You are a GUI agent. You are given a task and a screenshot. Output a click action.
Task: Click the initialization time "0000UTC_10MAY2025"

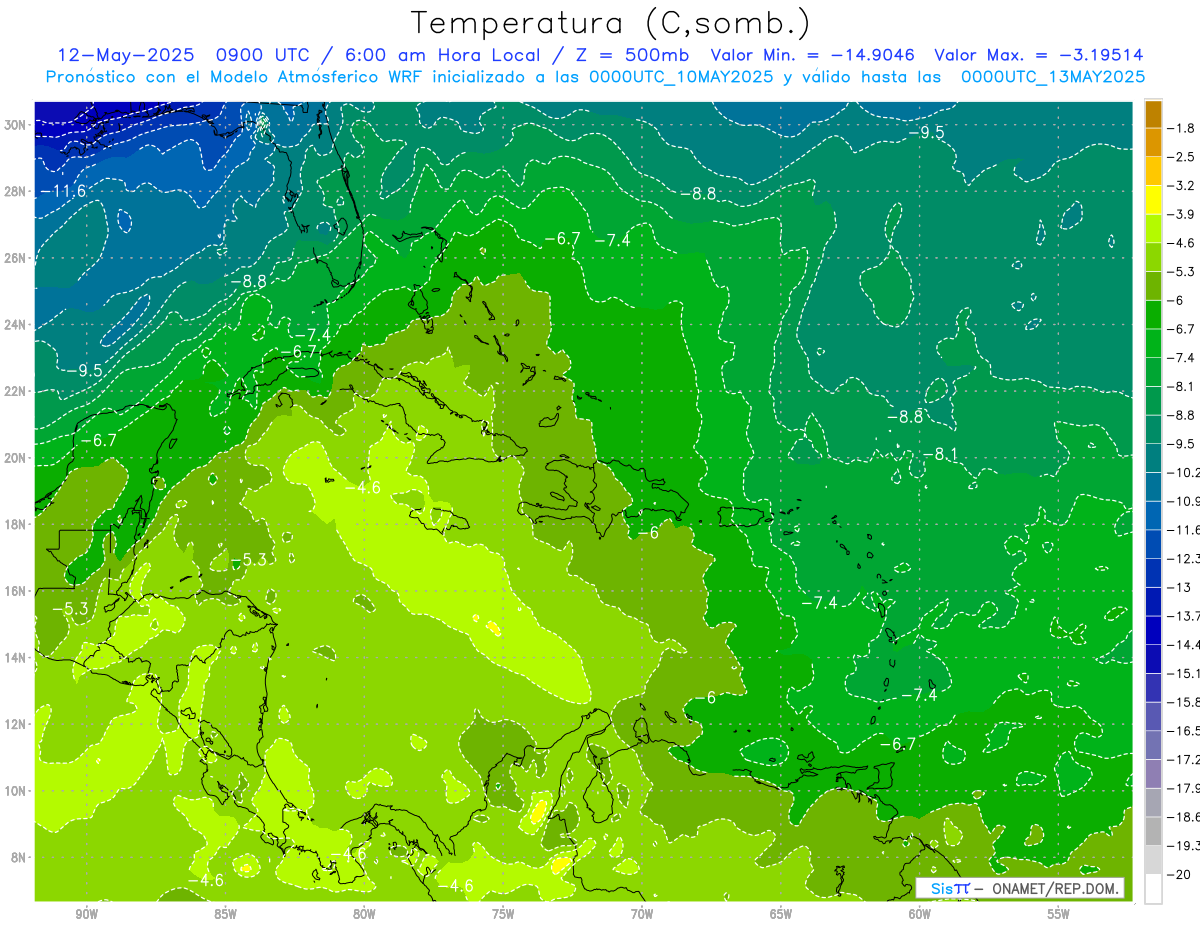pyautogui.click(x=681, y=77)
